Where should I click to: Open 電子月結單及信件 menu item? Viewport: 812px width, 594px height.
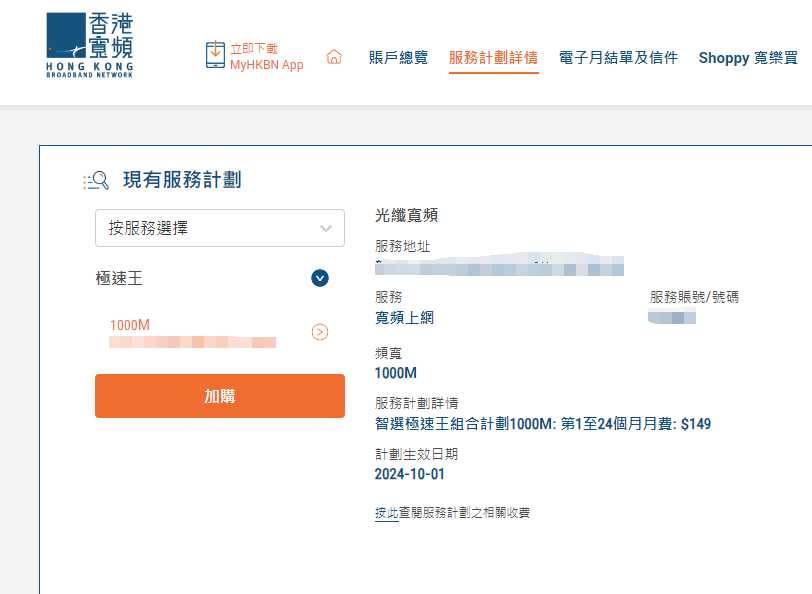pyautogui.click(x=618, y=57)
